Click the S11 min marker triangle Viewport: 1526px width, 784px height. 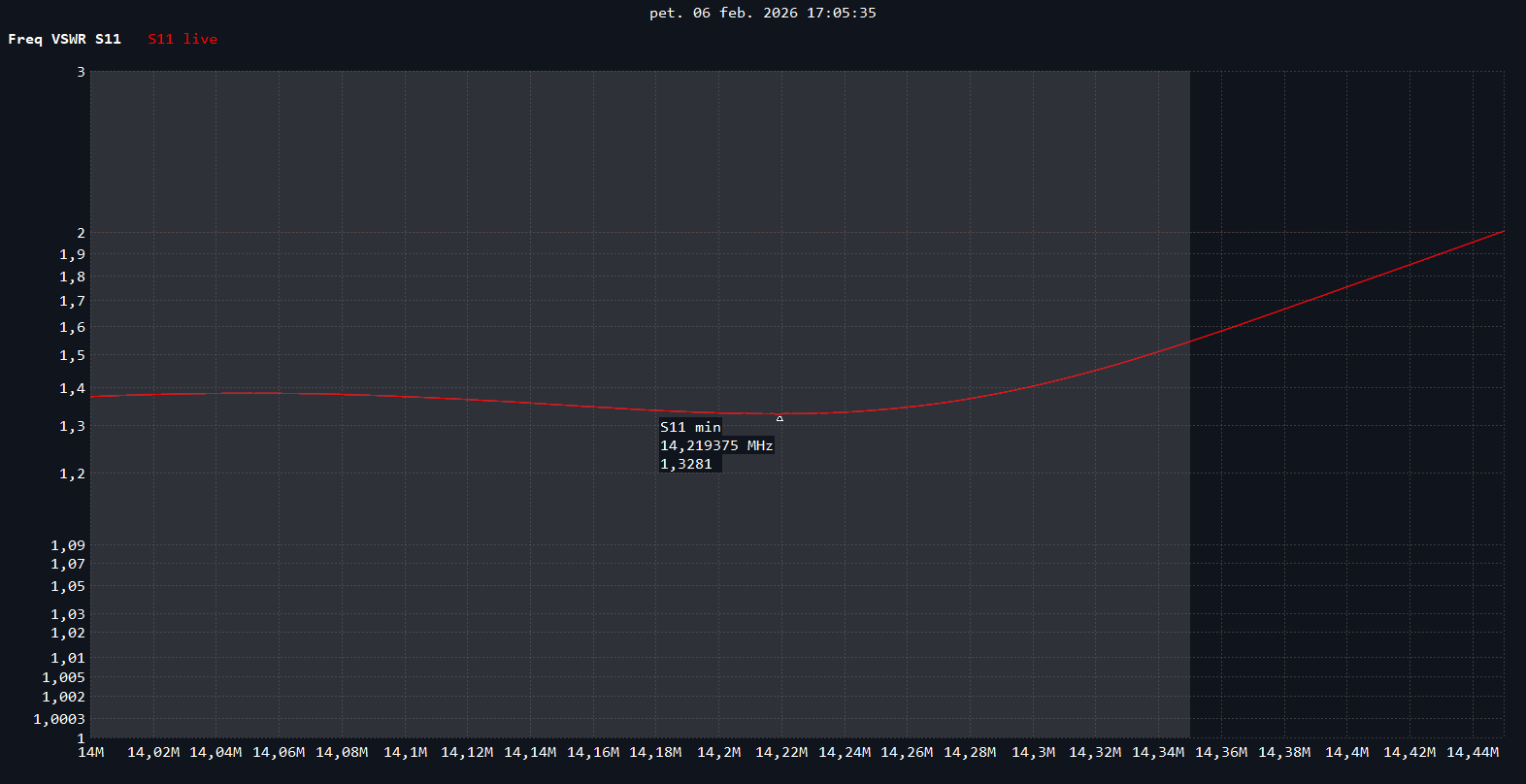(780, 418)
